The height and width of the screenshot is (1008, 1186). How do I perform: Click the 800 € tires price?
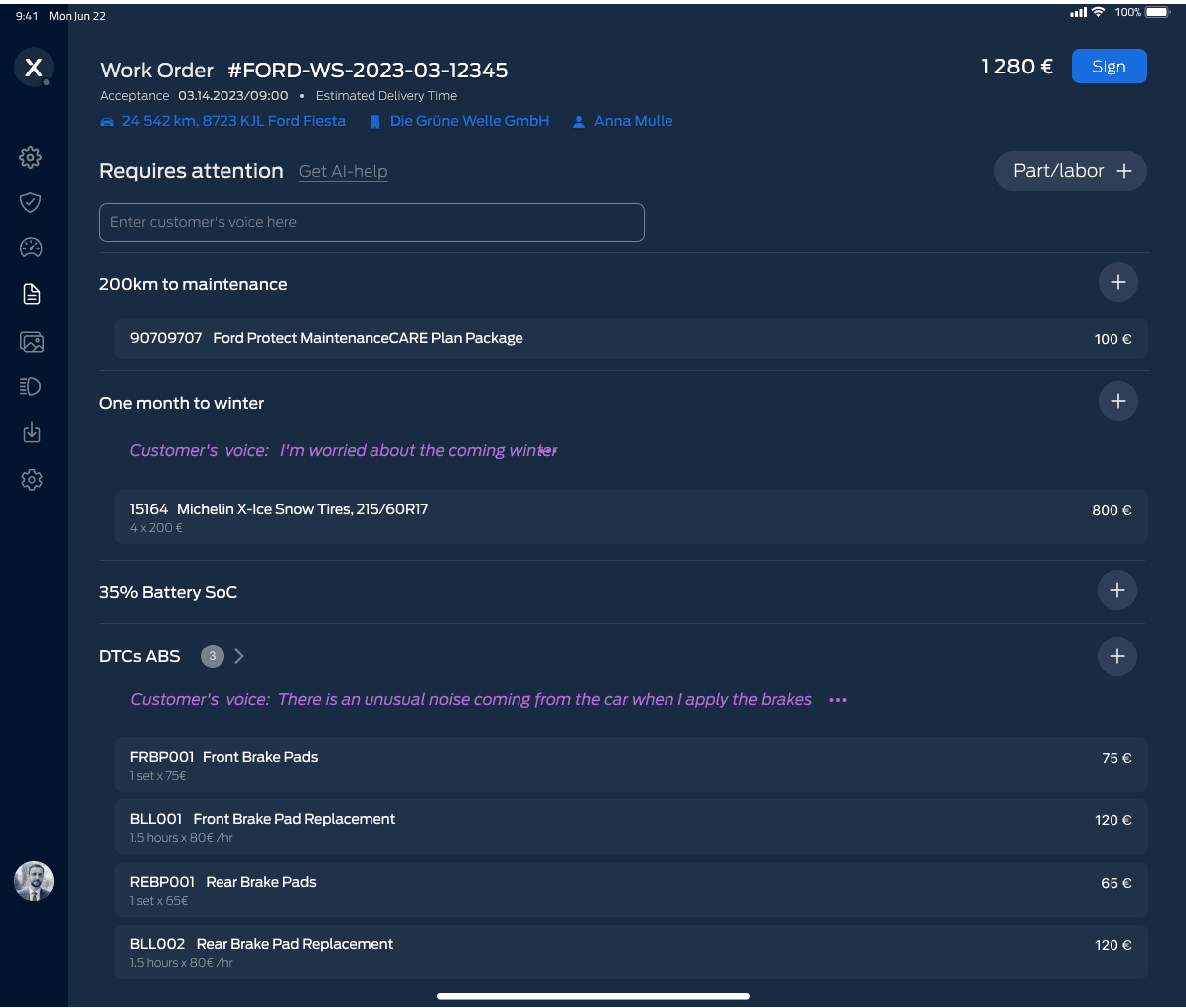pyautogui.click(x=1112, y=510)
